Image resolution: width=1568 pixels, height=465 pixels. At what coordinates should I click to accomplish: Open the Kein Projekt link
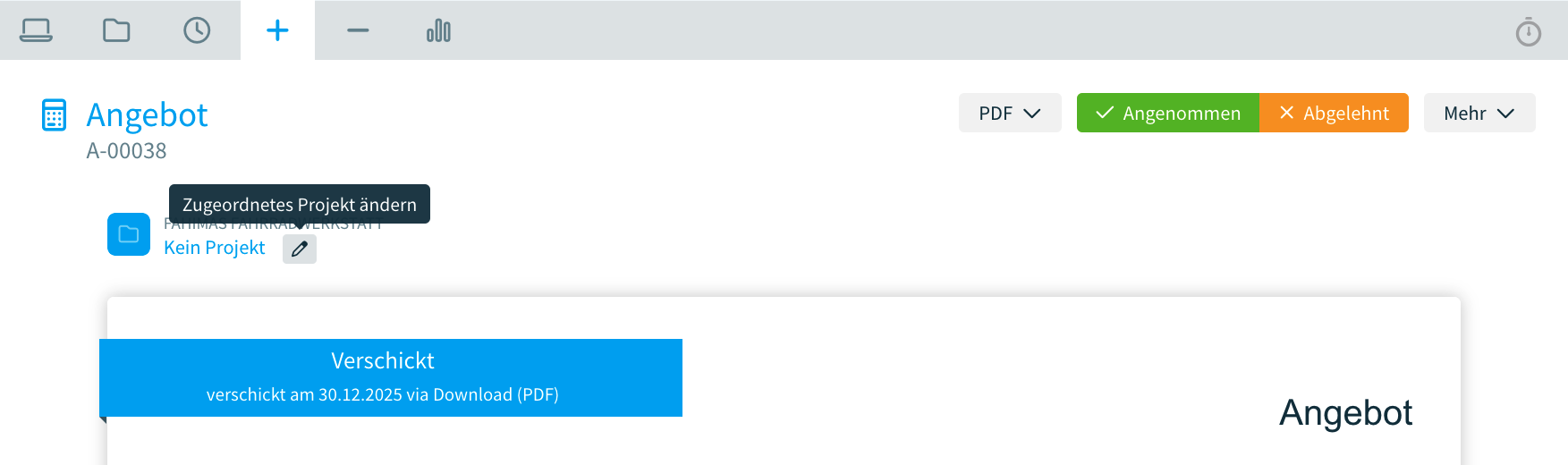[x=215, y=248]
